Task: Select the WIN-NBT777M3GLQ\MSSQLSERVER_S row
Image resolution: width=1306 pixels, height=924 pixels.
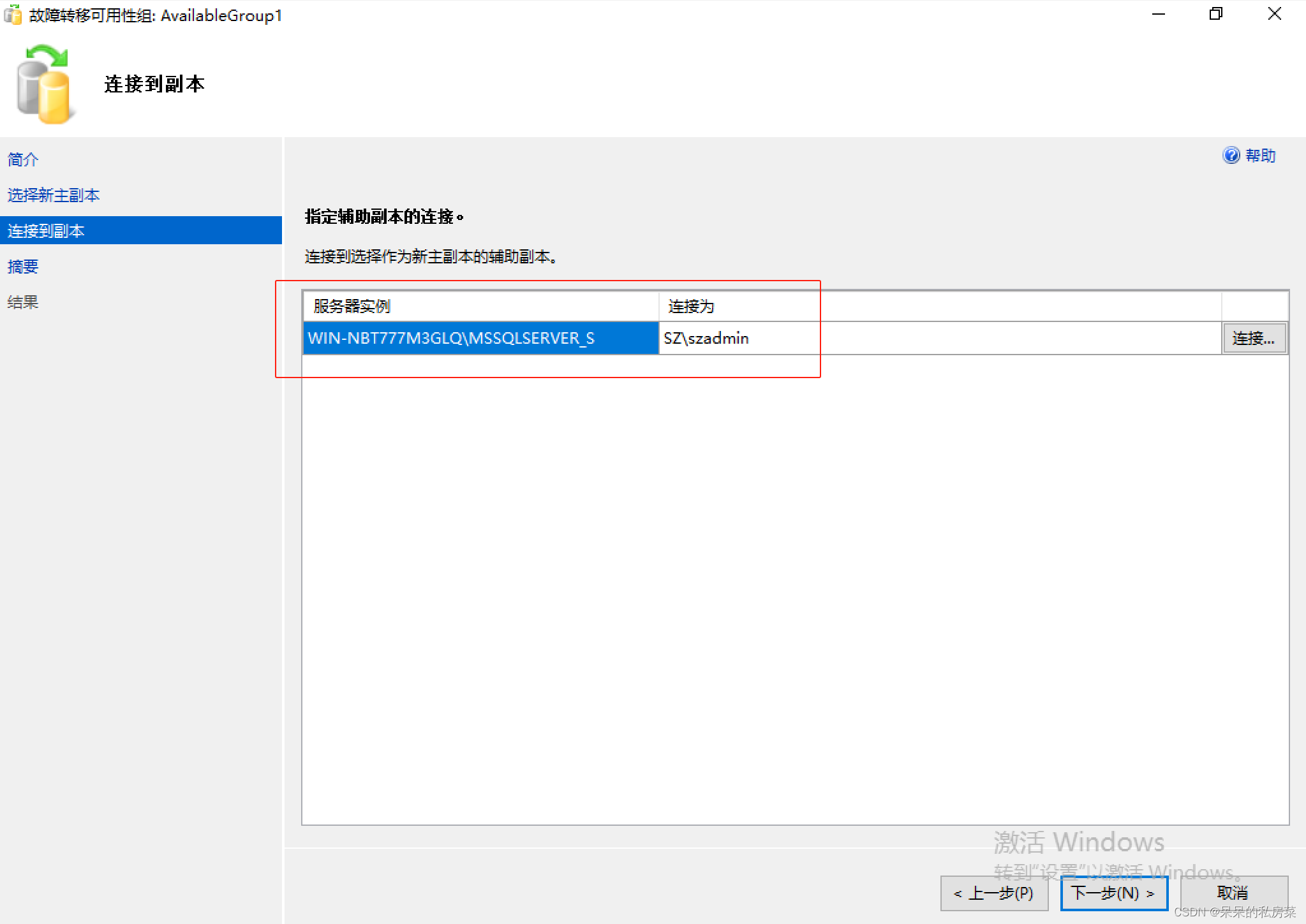Action: pos(480,338)
